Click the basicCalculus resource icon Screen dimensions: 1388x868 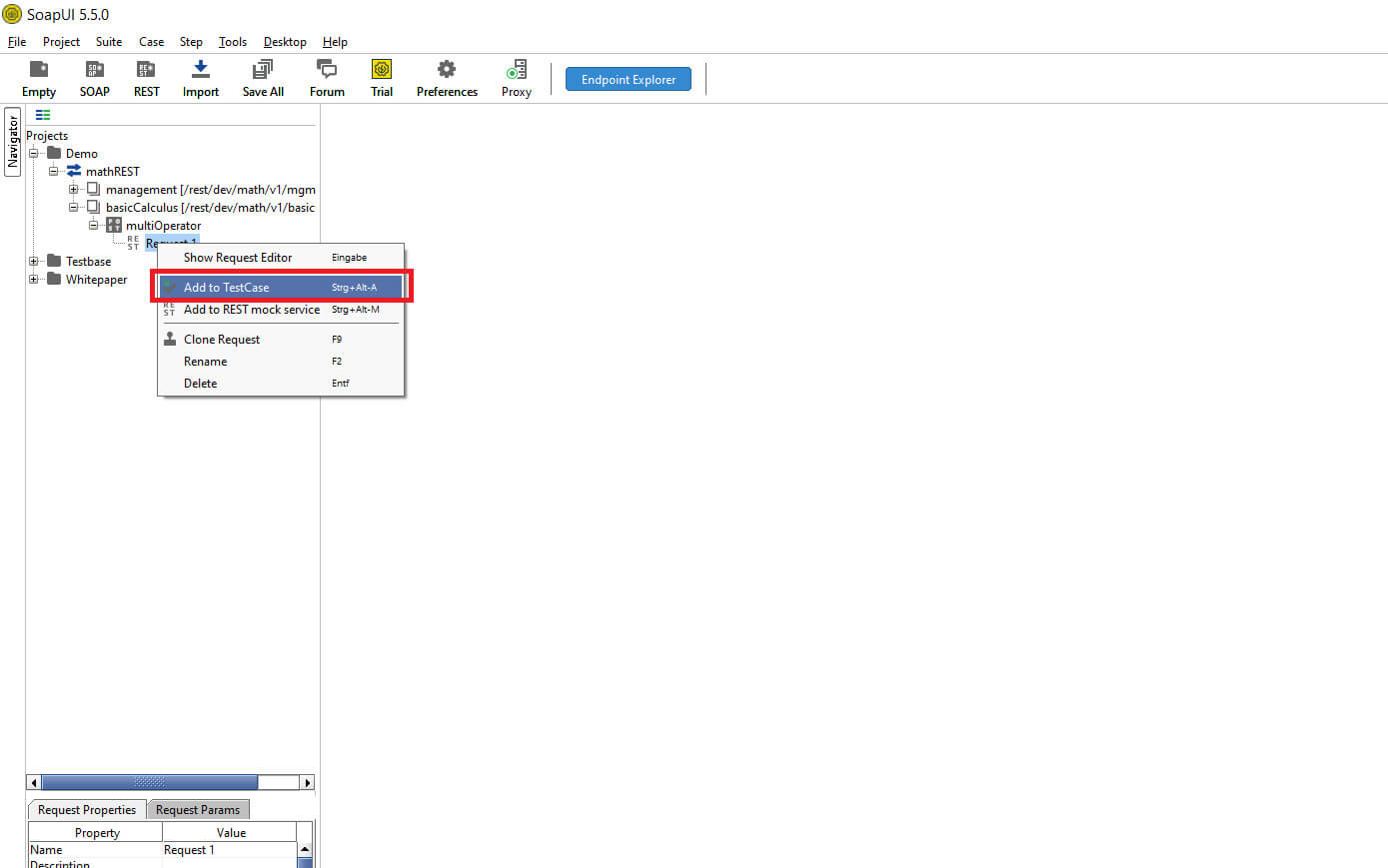[x=94, y=207]
